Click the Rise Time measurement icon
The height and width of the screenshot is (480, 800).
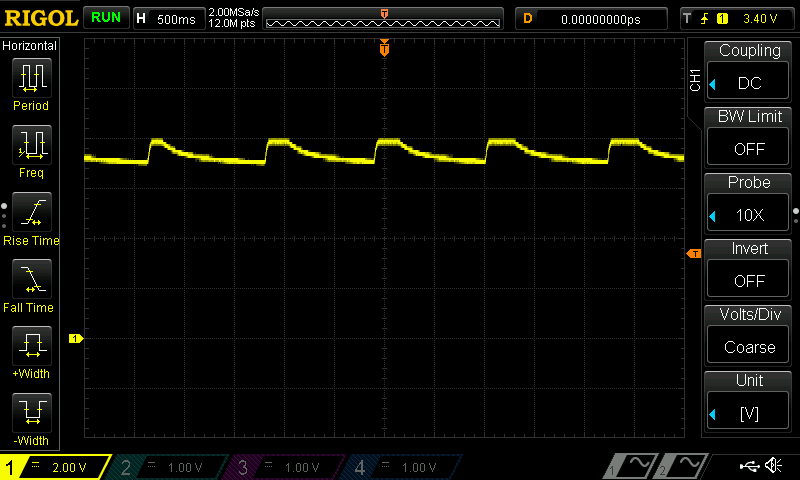coord(30,212)
